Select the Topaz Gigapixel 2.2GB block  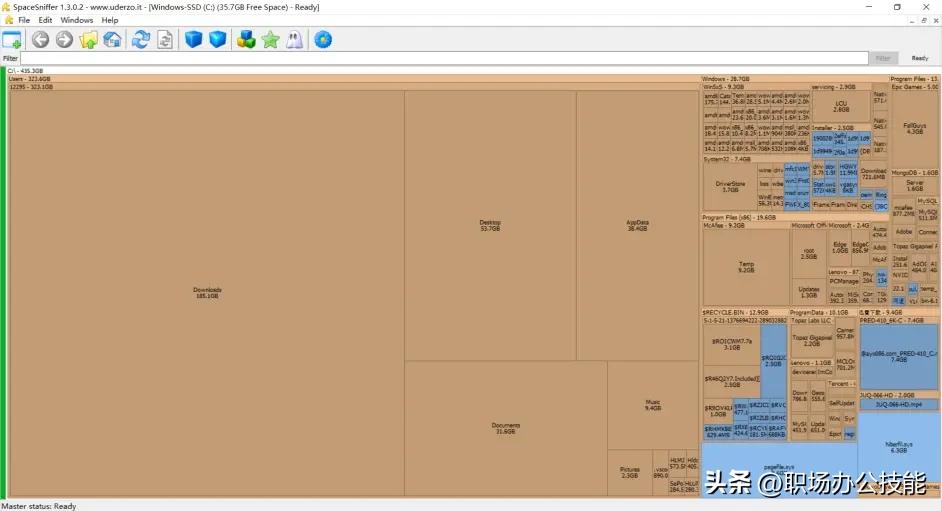point(812,340)
